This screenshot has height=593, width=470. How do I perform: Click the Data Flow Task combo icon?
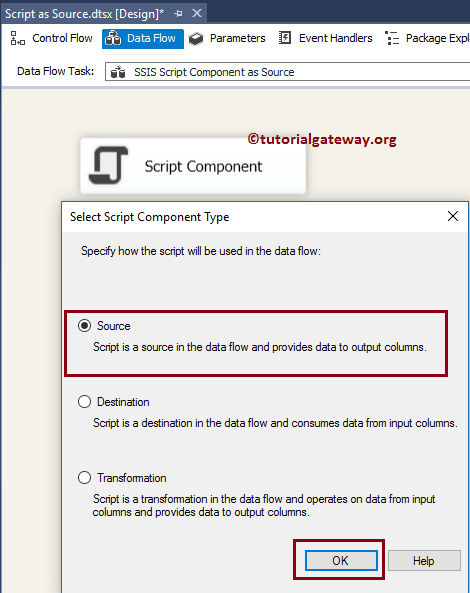tap(118, 72)
